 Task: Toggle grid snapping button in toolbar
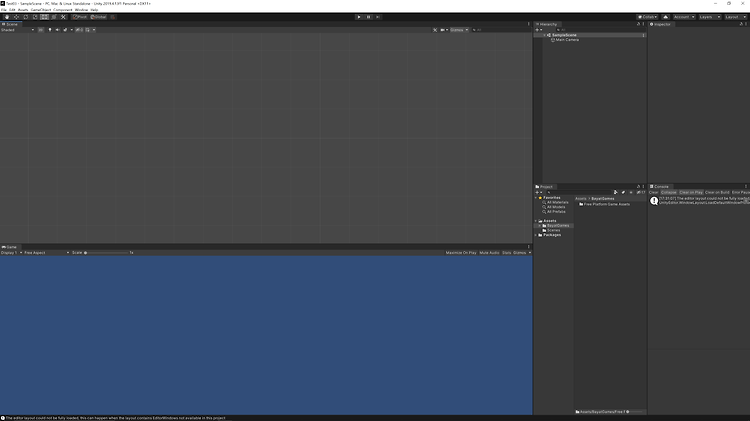(x=113, y=17)
